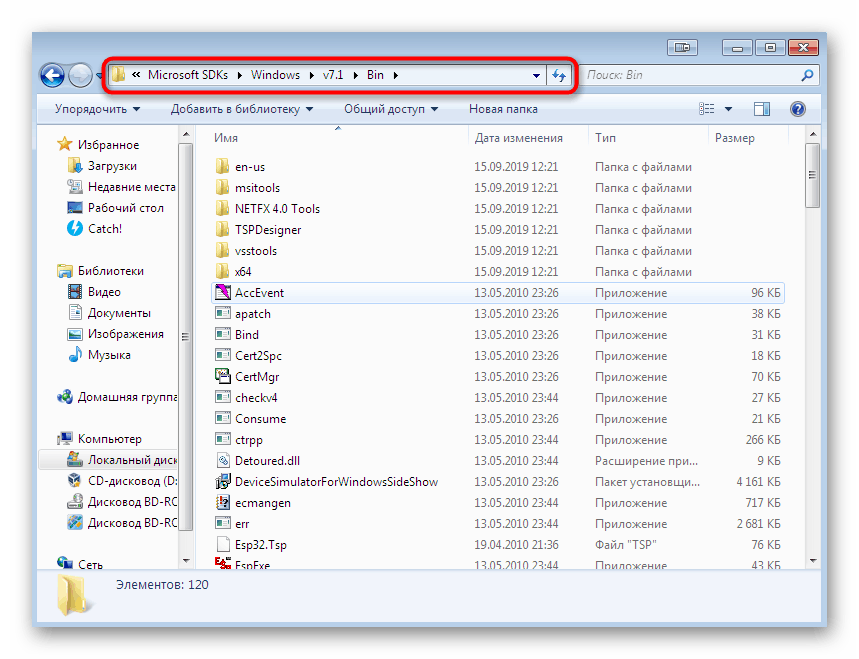
Task: Select the first Дисковод BD-RC drive entry
Action: point(132,501)
